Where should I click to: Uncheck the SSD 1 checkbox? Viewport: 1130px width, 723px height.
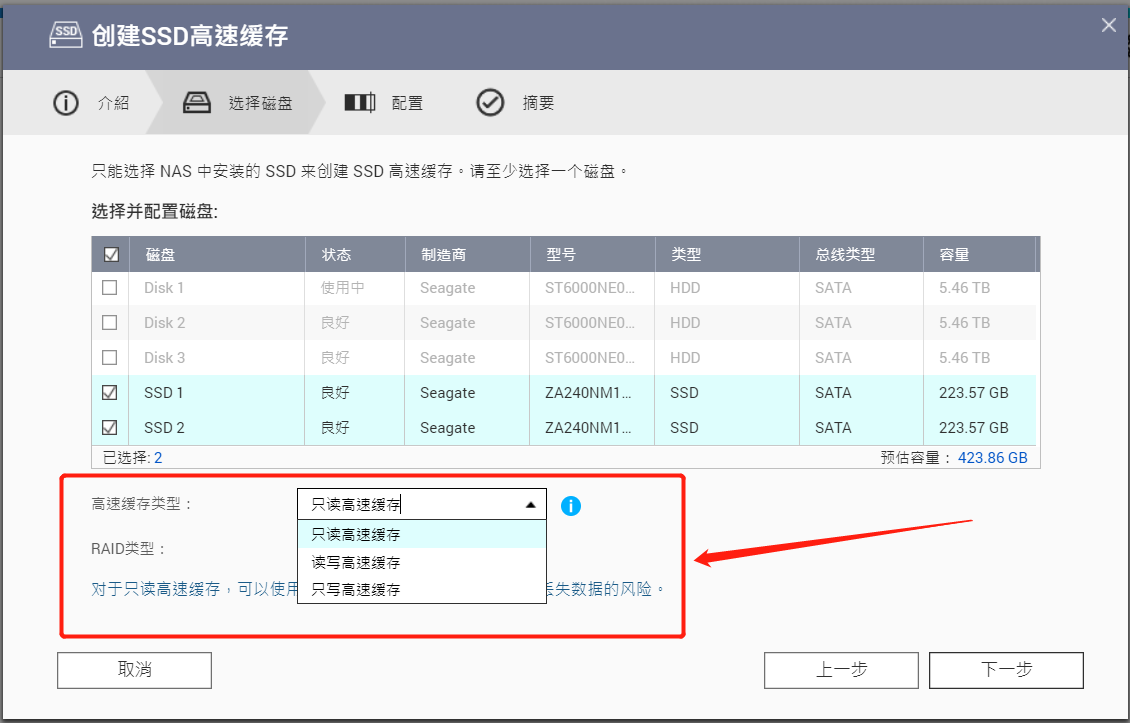coord(111,393)
